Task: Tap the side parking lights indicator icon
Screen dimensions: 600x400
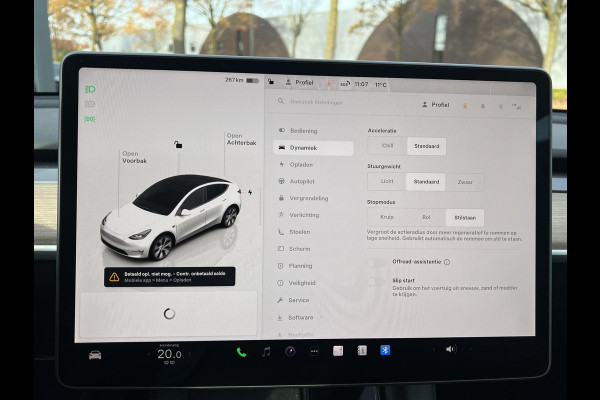Action: [x=90, y=119]
